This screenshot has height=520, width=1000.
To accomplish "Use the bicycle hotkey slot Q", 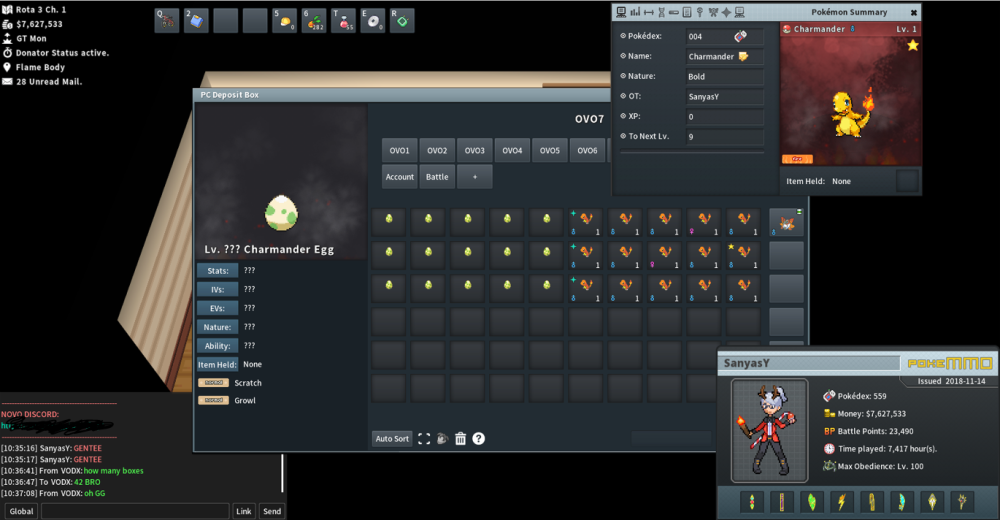I will pos(166,20).
